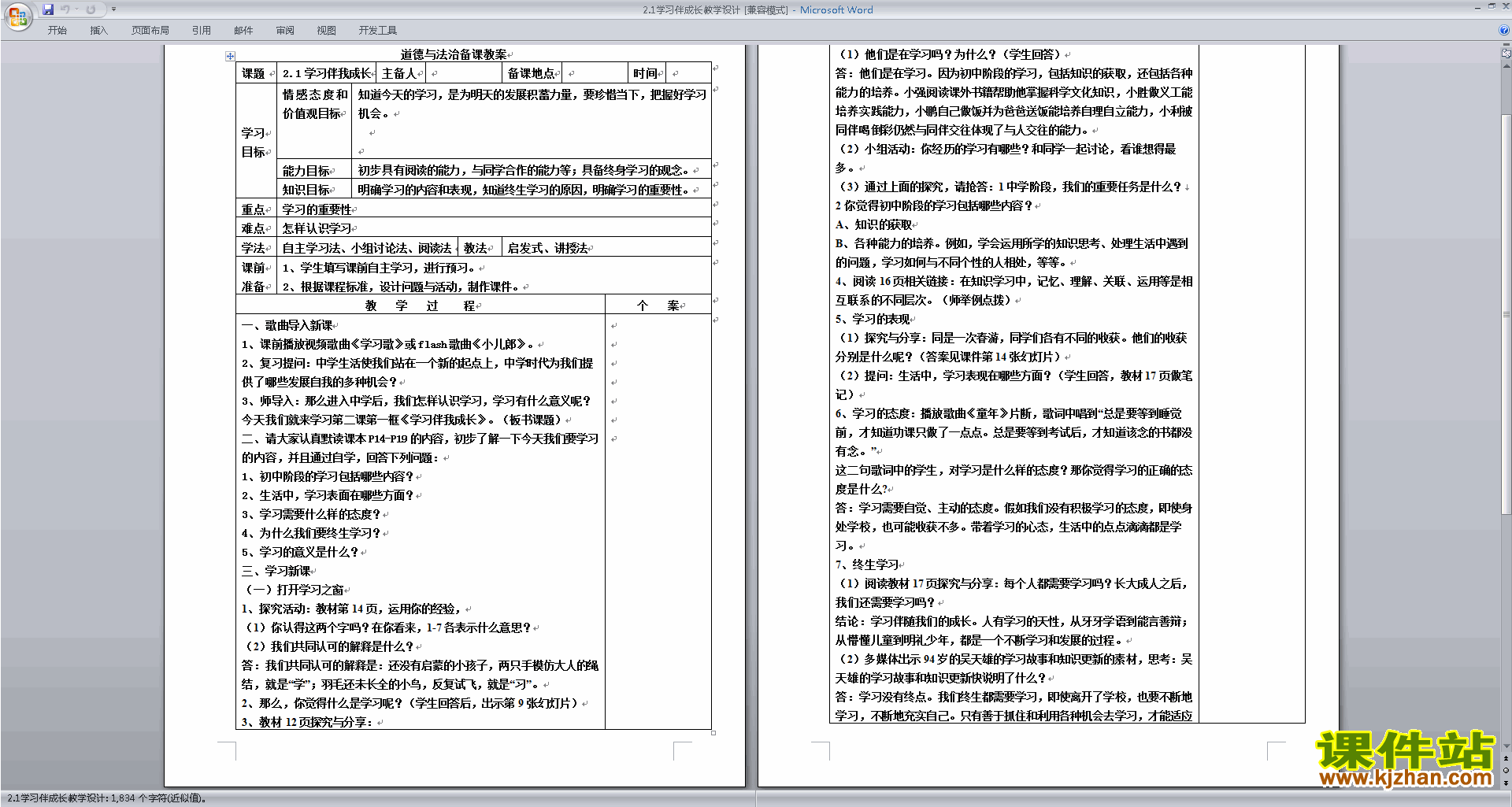1512x807 pixels.
Task: Click the line （一）打开学习之窗
Action: [294, 590]
